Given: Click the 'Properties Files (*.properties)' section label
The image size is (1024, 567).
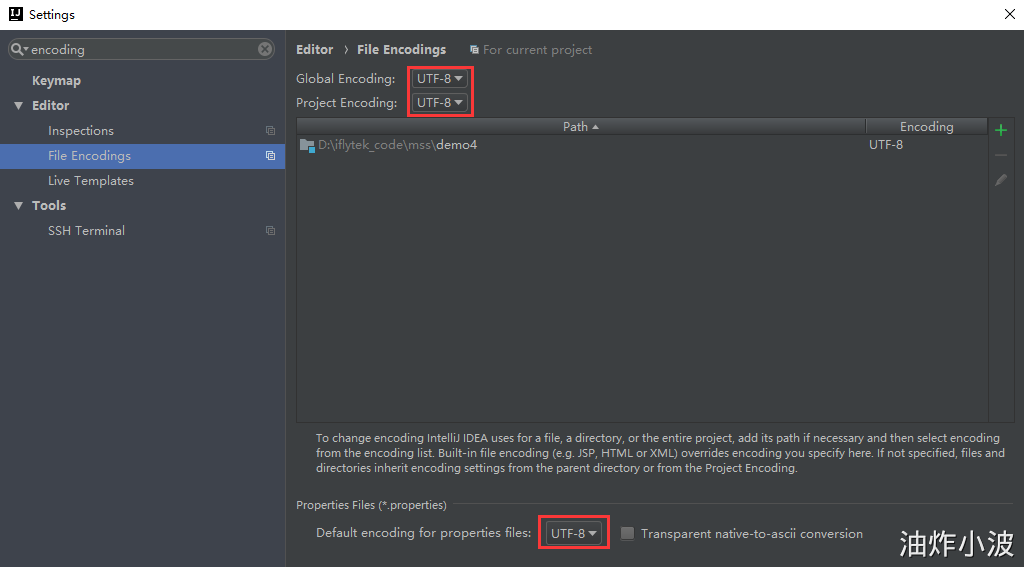Looking at the screenshot, I should (x=371, y=505).
